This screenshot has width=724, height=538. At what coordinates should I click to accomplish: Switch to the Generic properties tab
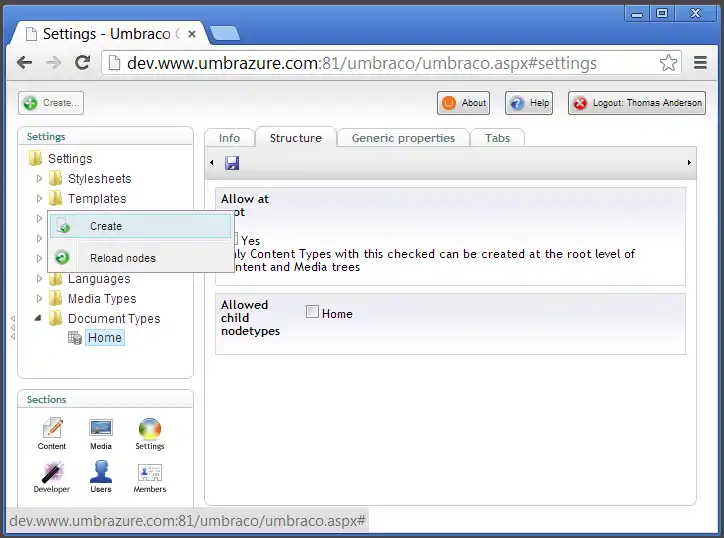(x=403, y=138)
